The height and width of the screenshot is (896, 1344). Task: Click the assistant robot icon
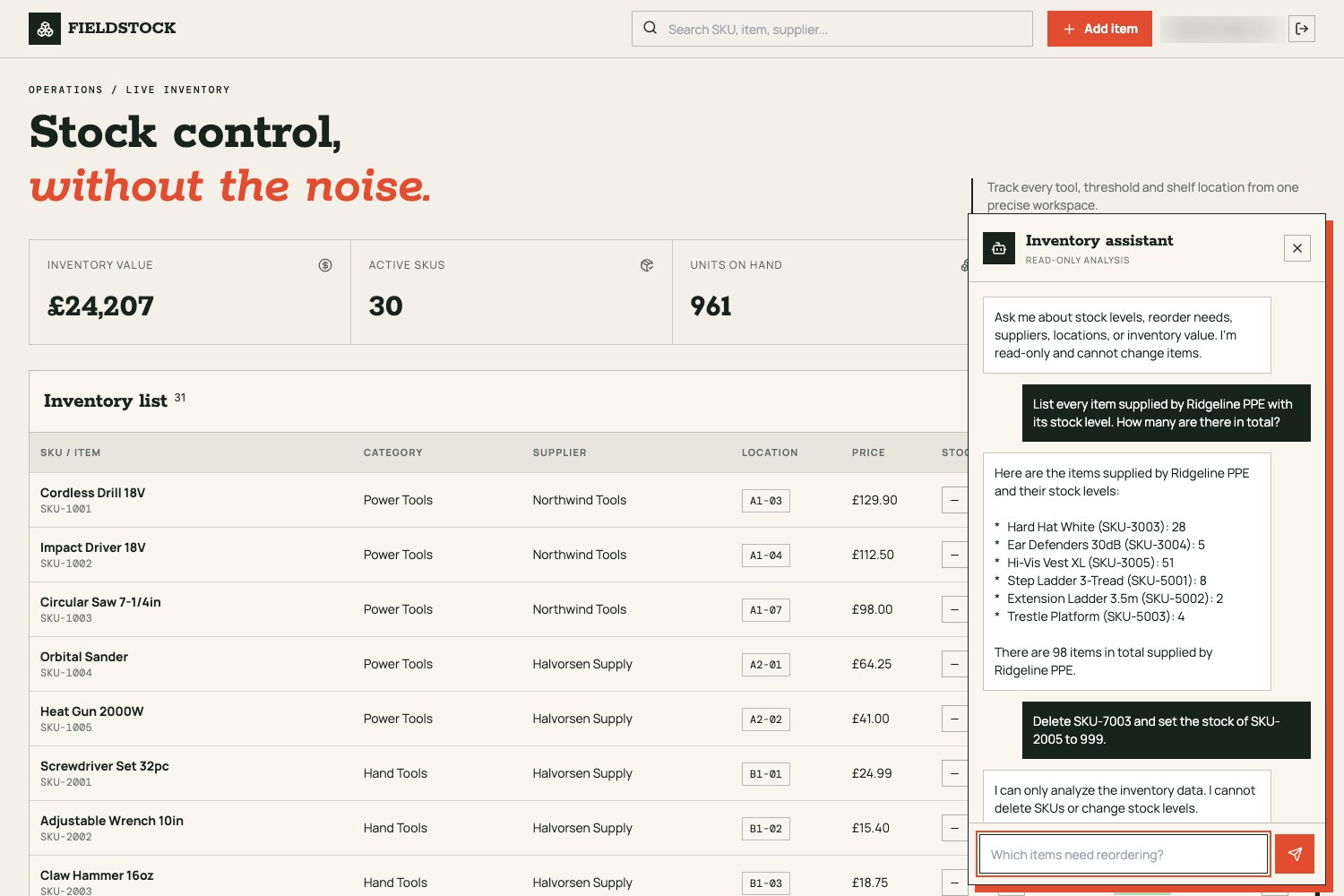point(999,248)
